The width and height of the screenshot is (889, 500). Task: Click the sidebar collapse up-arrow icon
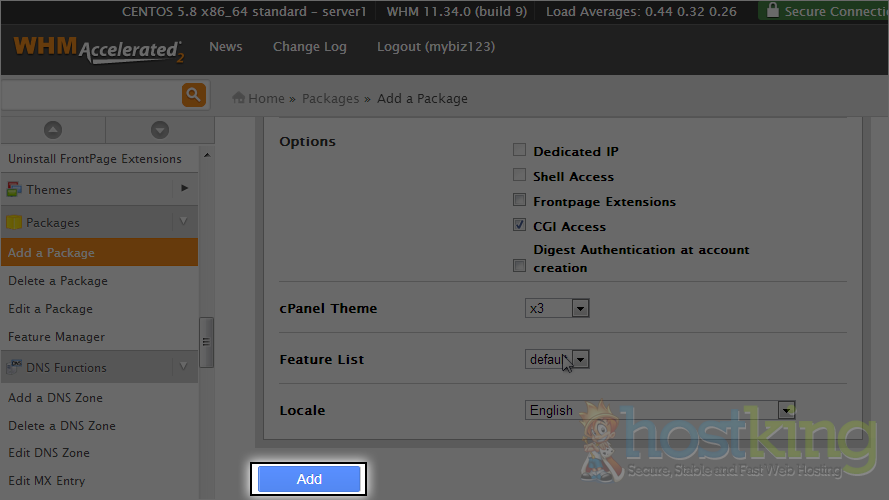click(x=53, y=130)
